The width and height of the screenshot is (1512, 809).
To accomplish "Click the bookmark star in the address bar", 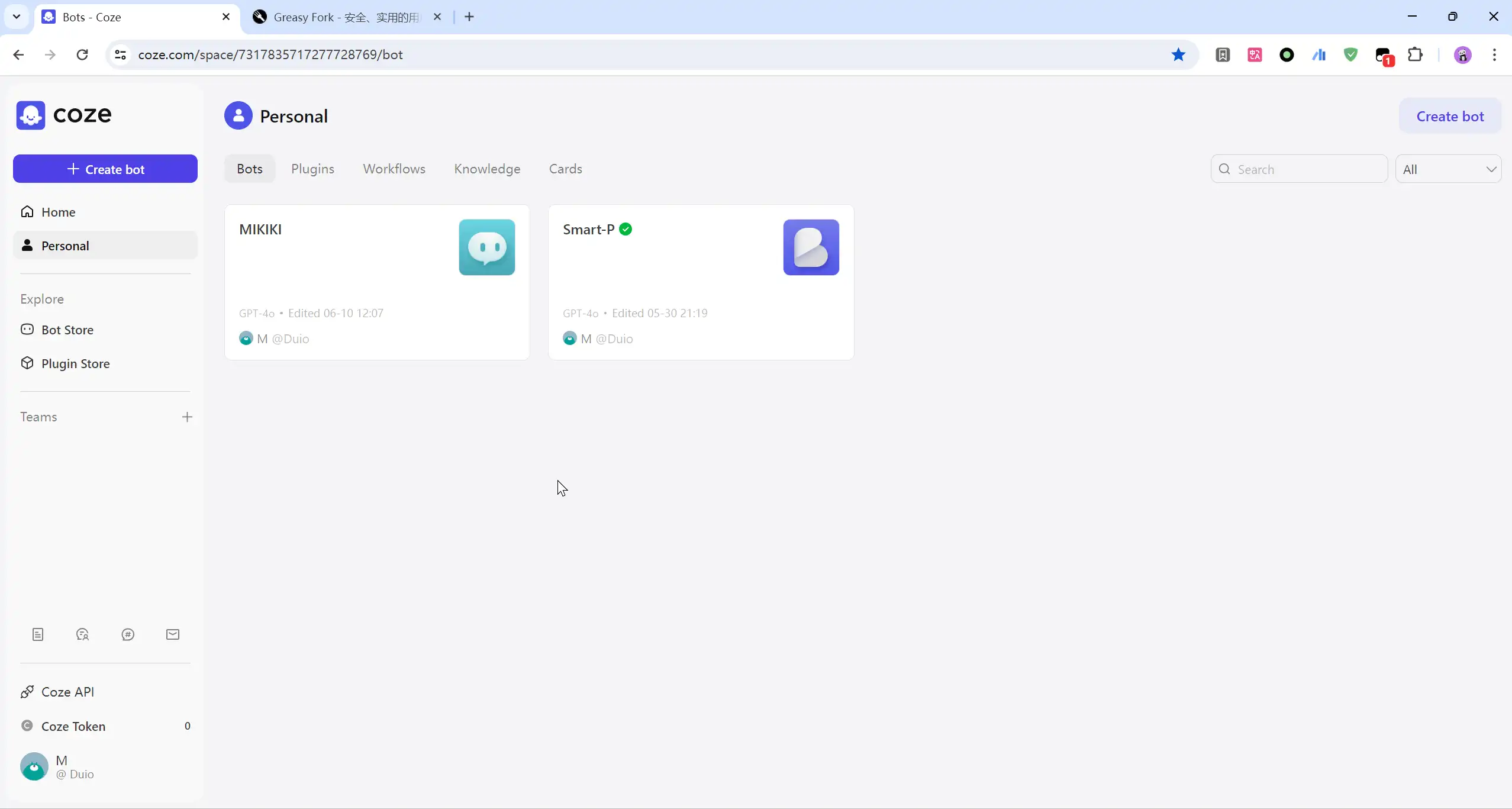I will point(1178,54).
